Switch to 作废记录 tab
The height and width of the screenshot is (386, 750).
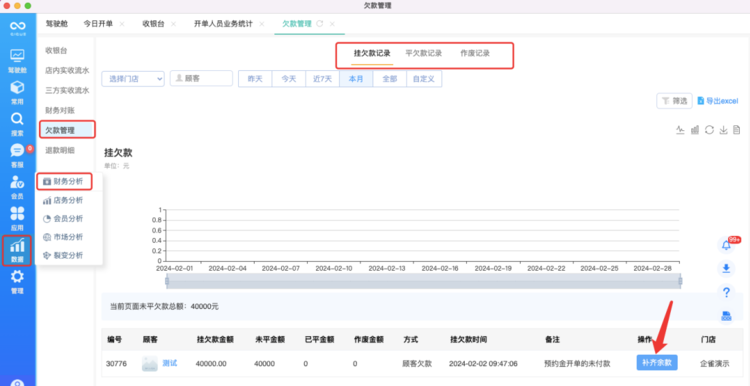[475, 54]
